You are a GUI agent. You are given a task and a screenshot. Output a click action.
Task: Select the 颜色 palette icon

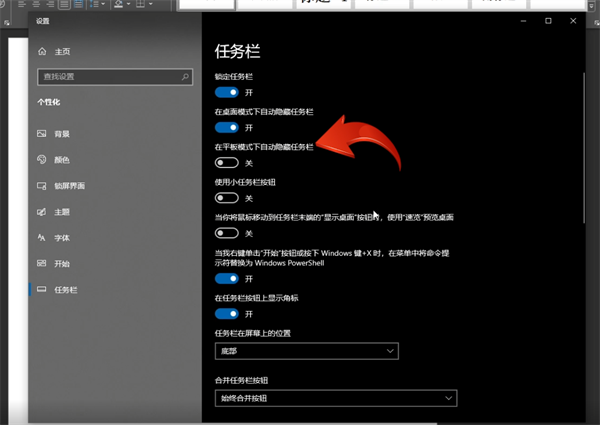(x=41, y=159)
